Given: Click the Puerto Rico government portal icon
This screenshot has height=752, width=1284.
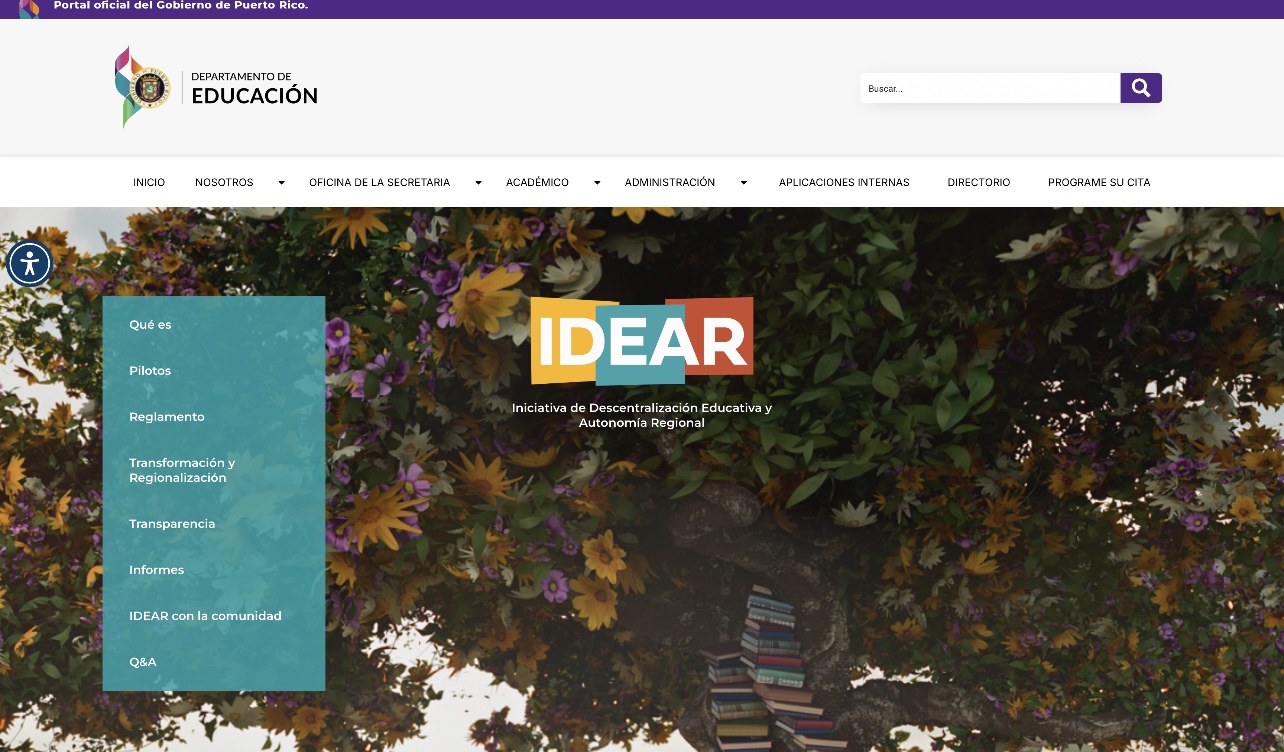Looking at the screenshot, I should 29,8.
